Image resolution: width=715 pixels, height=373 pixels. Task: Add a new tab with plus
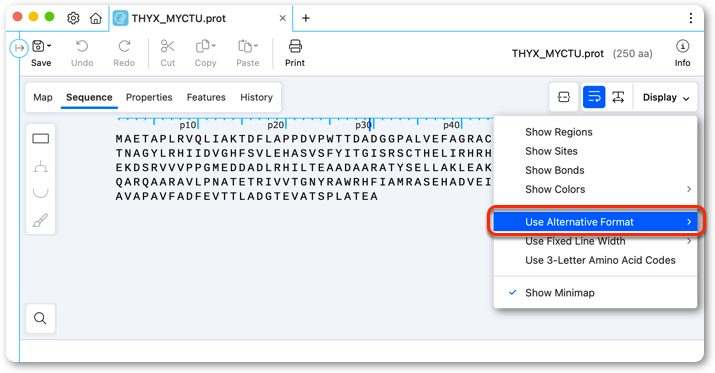pyautogui.click(x=306, y=18)
